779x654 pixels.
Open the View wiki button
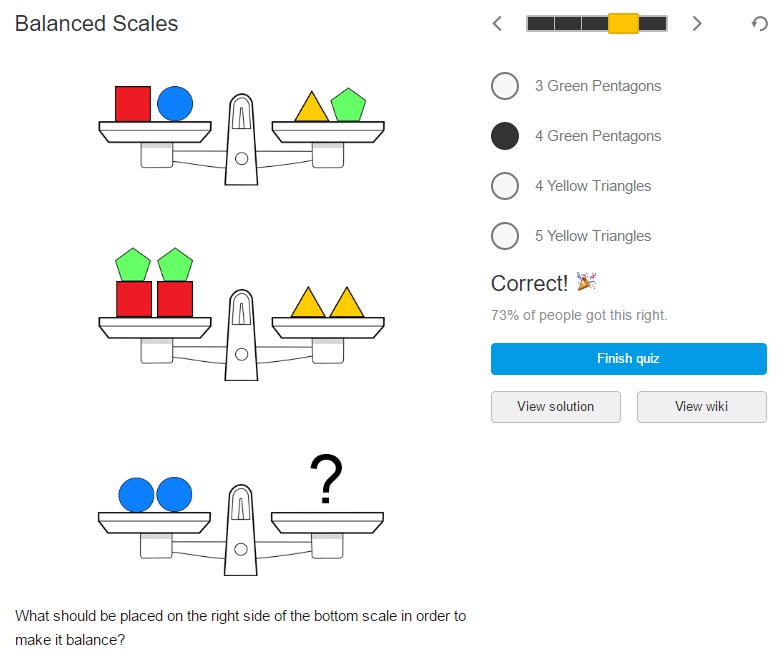701,406
